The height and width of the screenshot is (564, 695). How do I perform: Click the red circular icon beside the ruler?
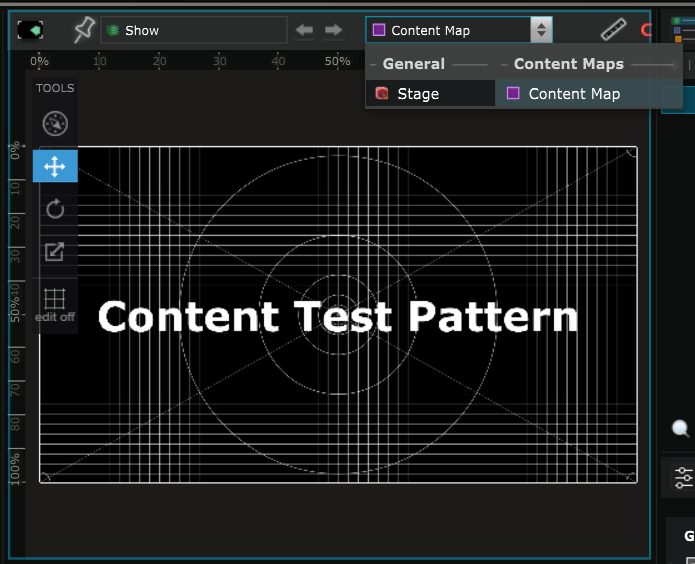click(x=646, y=30)
